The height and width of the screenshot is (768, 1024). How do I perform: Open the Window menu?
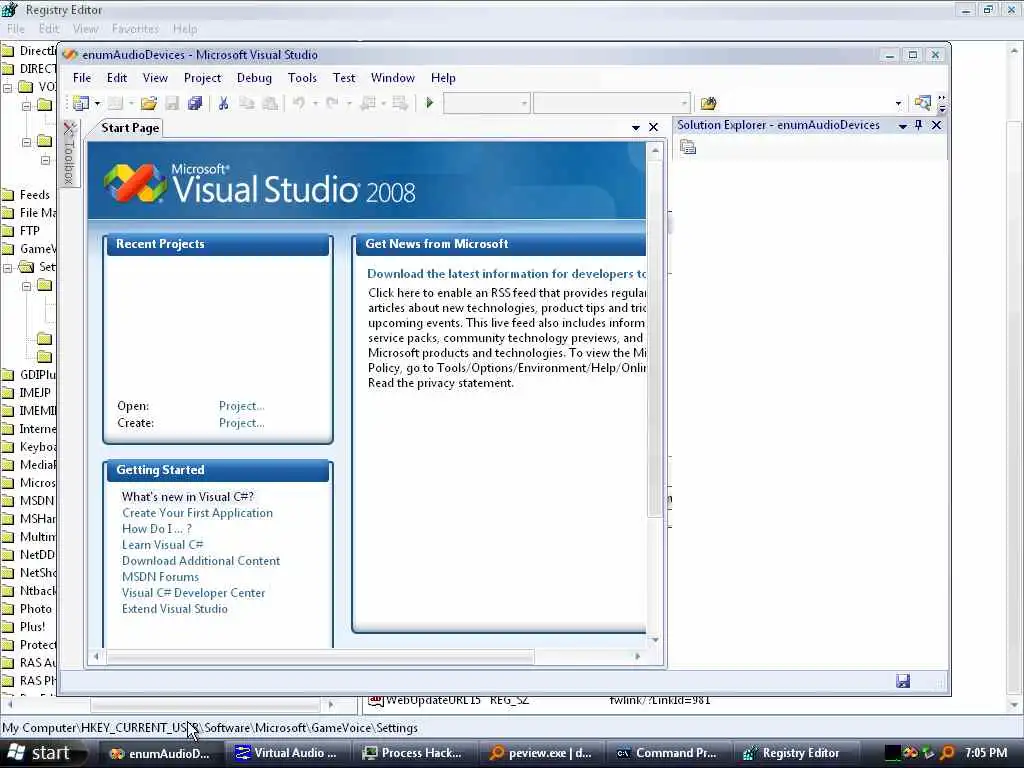(x=392, y=78)
